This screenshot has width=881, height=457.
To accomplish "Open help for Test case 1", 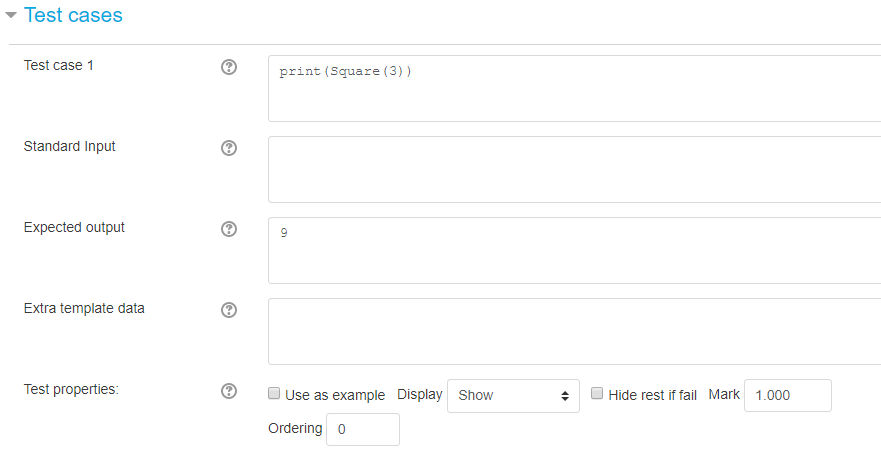I will coord(229,67).
